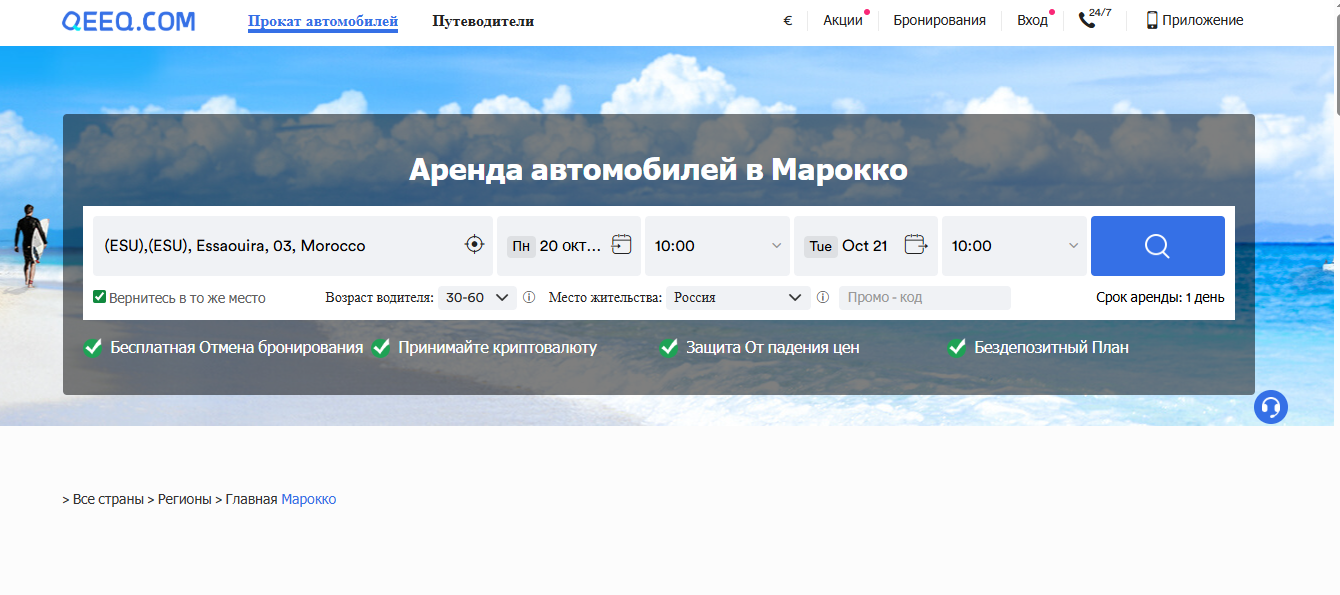
Task: Open the headset live chat button
Action: pos(1271,407)
